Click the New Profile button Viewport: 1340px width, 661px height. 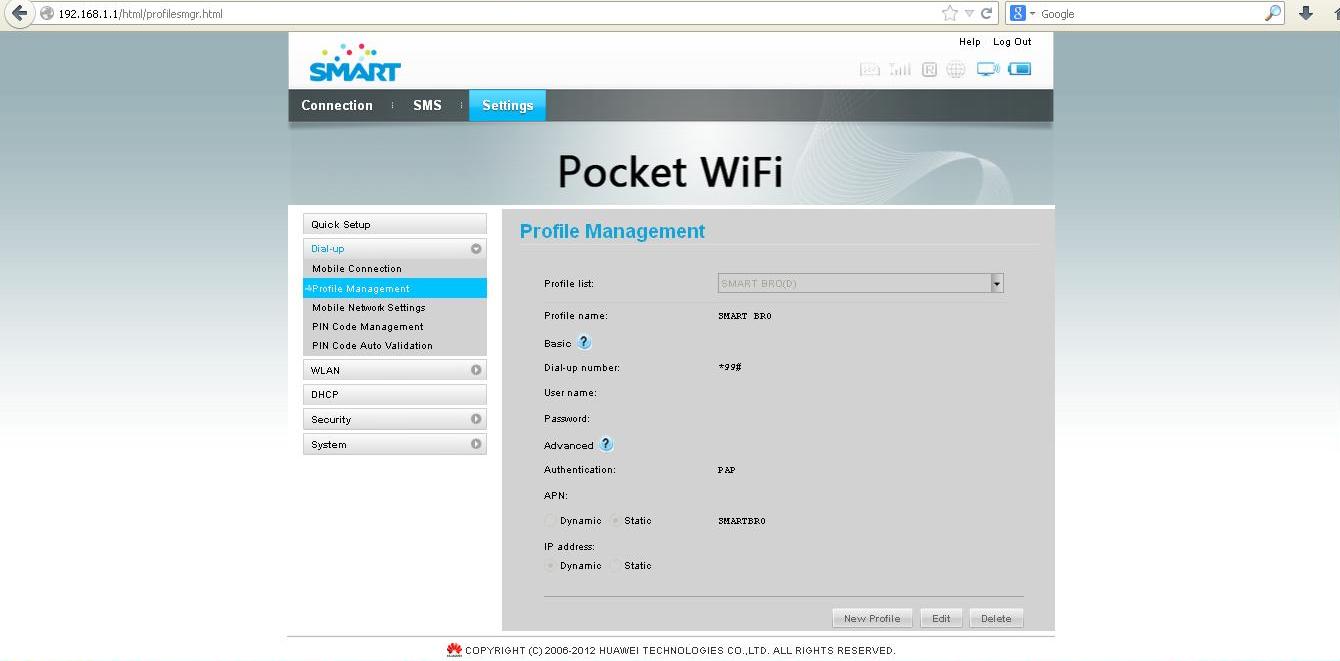[x=872, y=618]
